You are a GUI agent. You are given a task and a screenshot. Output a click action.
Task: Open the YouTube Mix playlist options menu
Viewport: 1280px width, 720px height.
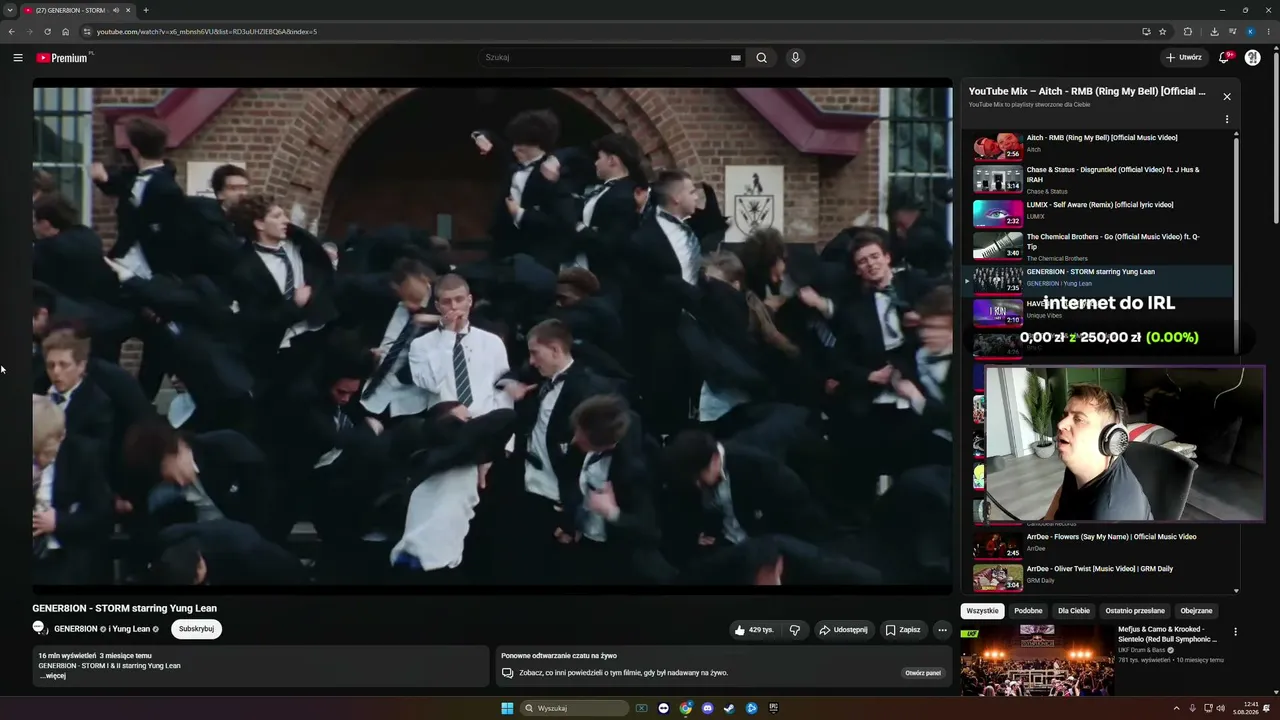1227,119
